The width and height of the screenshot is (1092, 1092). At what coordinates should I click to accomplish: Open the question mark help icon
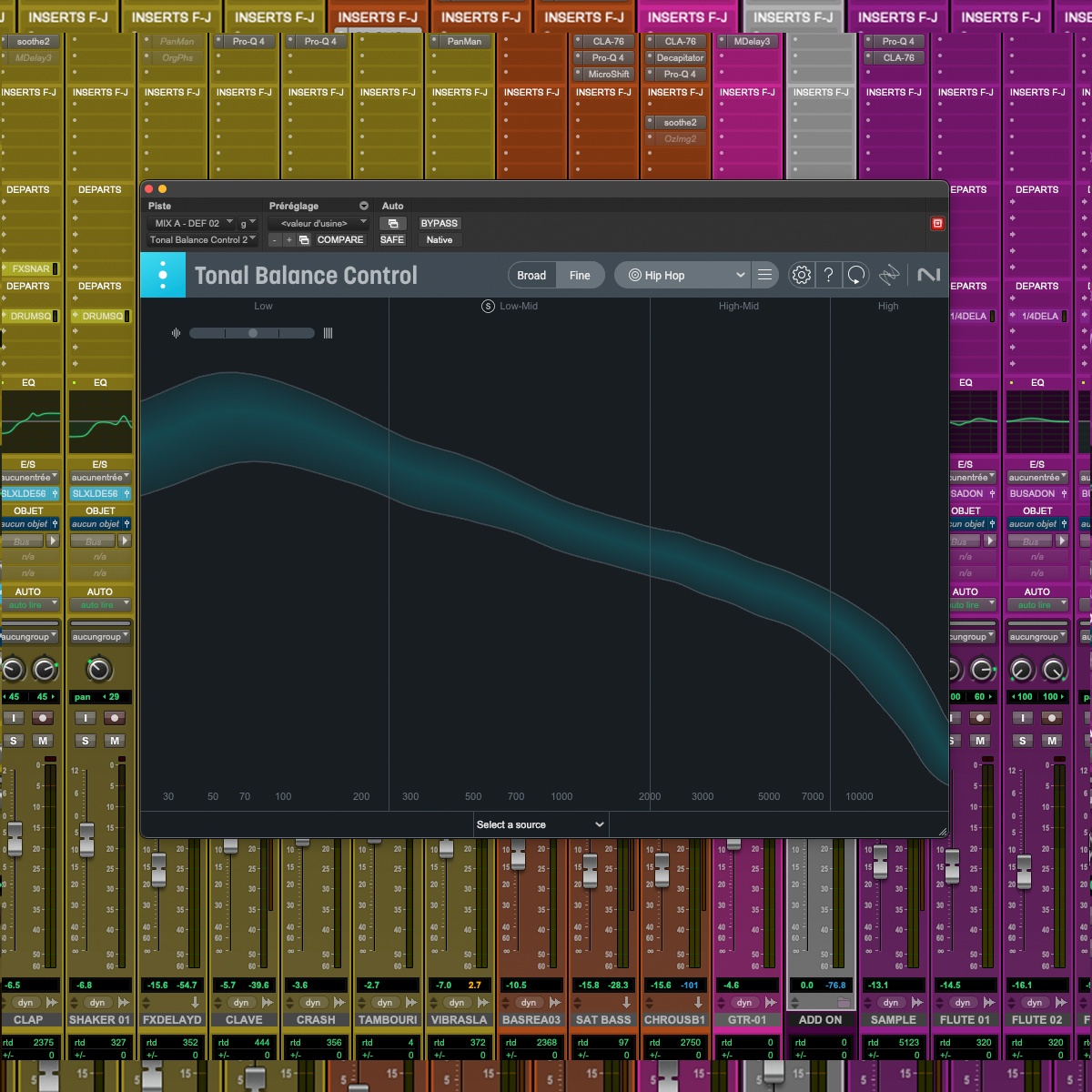coord(828,275)
